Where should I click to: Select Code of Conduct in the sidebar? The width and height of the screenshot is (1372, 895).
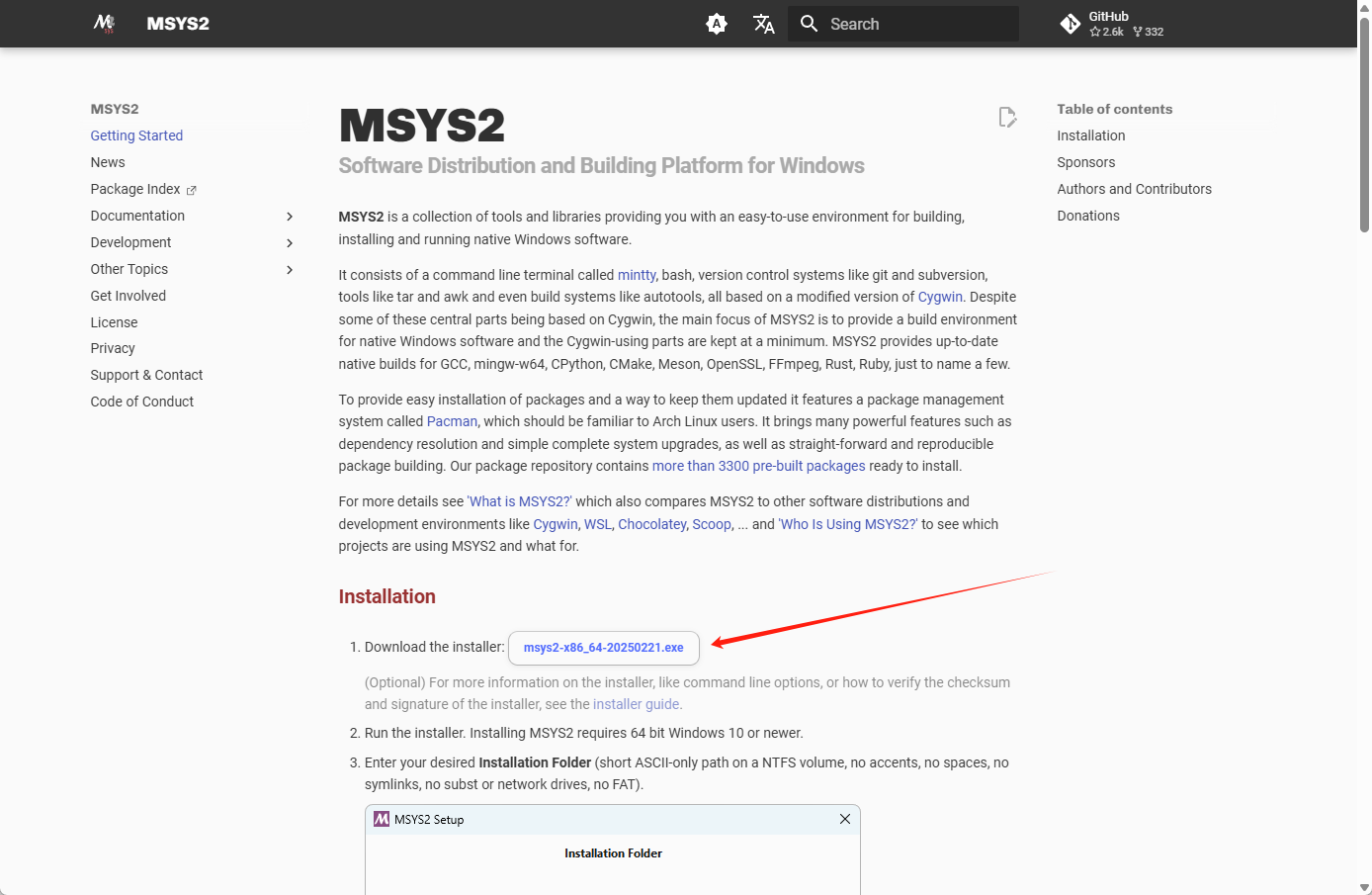[x=141, y=401]
